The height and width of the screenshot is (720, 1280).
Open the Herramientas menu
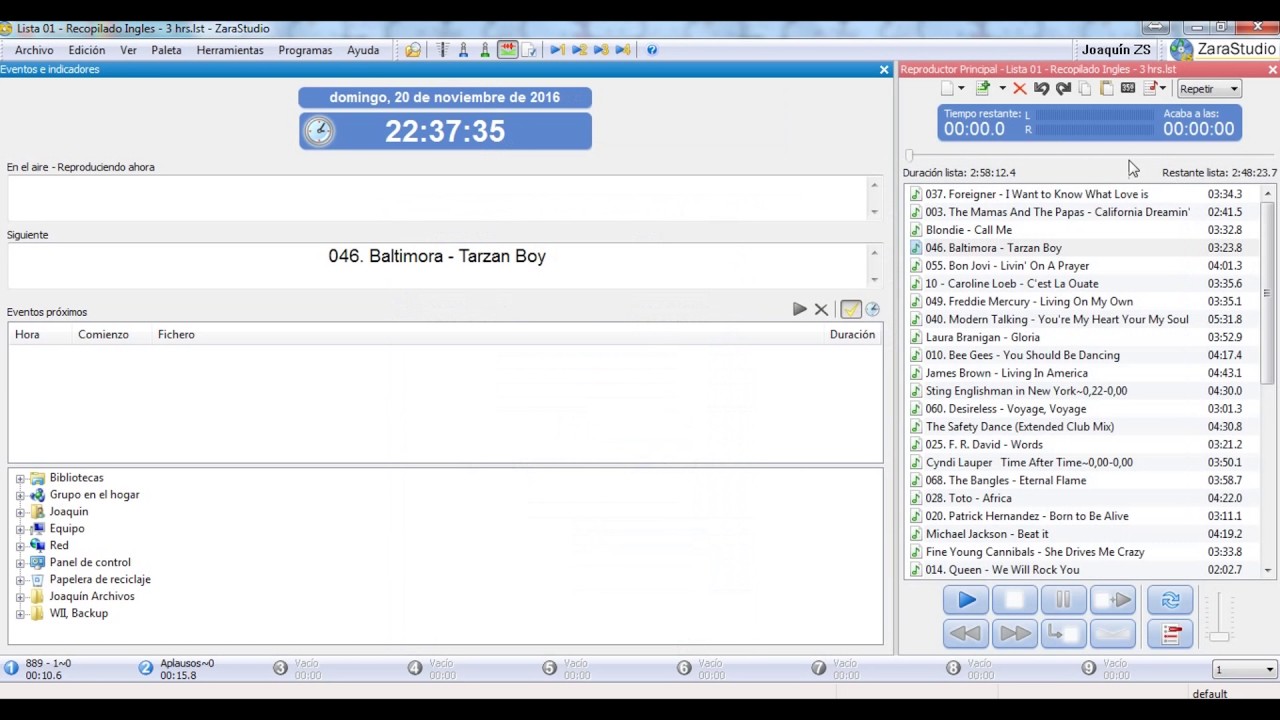pos(230,50)
